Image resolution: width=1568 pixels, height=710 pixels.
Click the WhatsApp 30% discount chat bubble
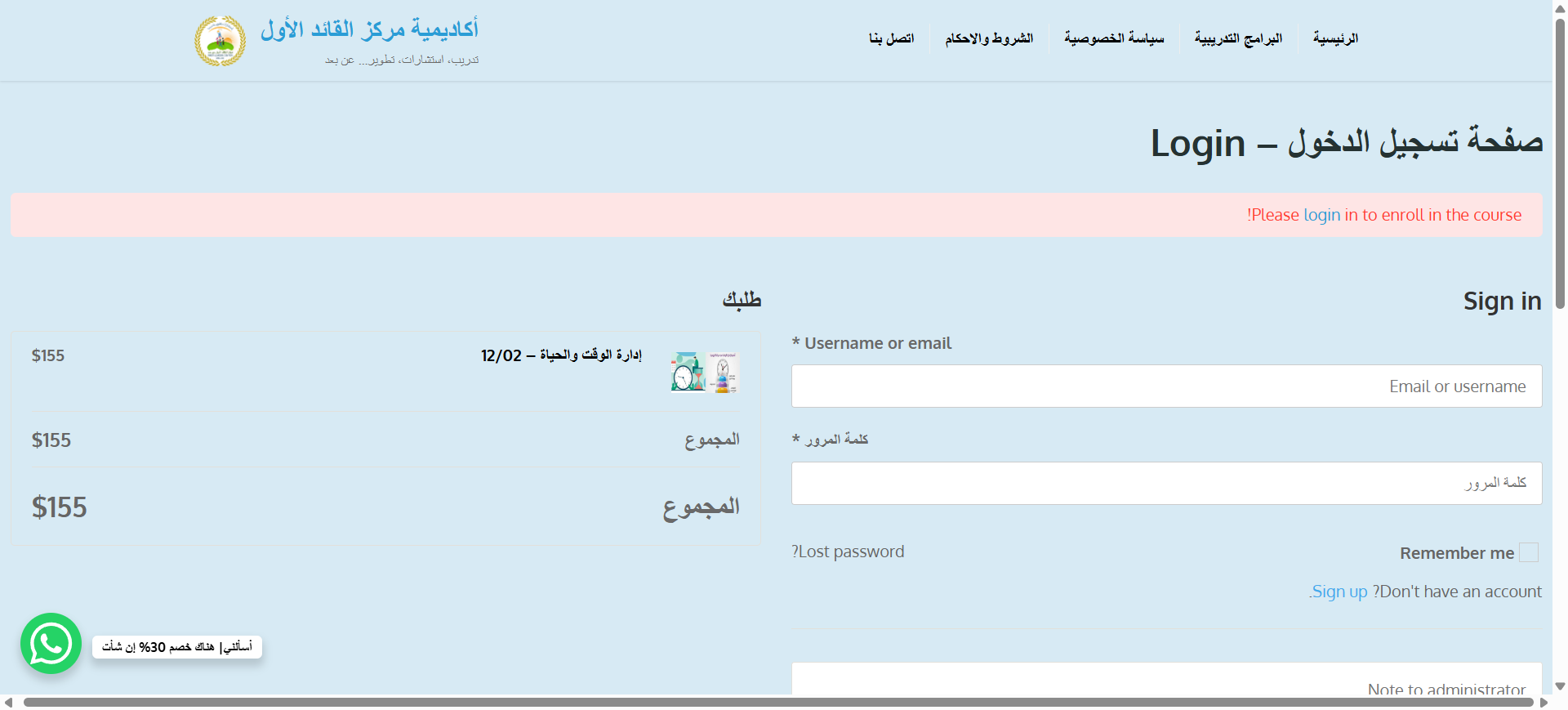(x=177, y=647)
